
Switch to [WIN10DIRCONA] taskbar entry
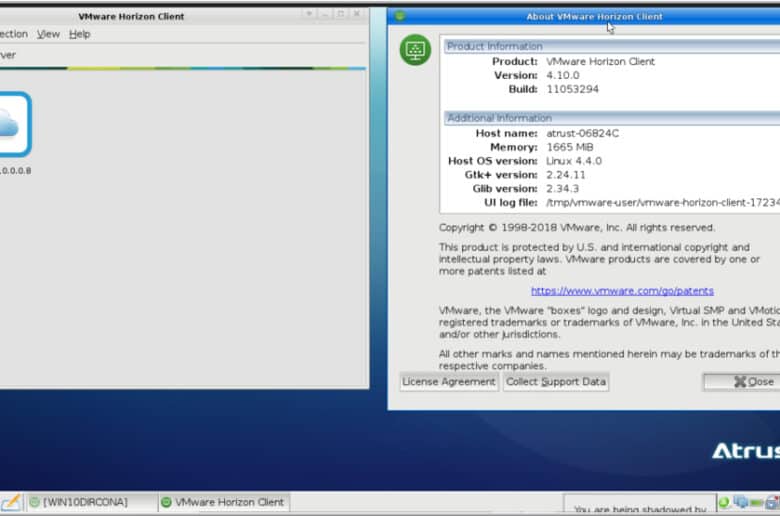[91, 502]
